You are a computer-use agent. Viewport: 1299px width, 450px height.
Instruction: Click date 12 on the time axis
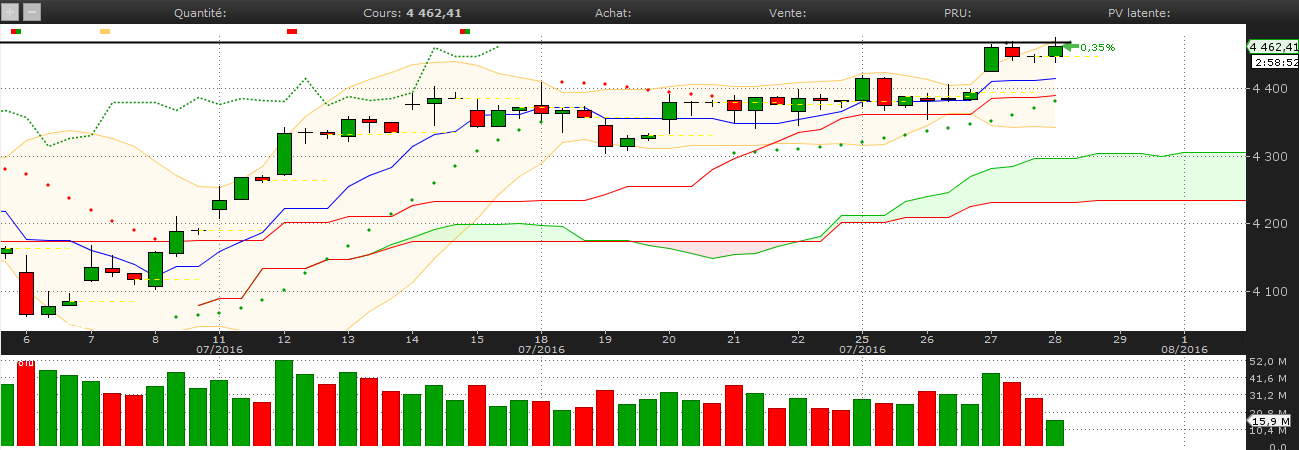(x=284, y=339)
